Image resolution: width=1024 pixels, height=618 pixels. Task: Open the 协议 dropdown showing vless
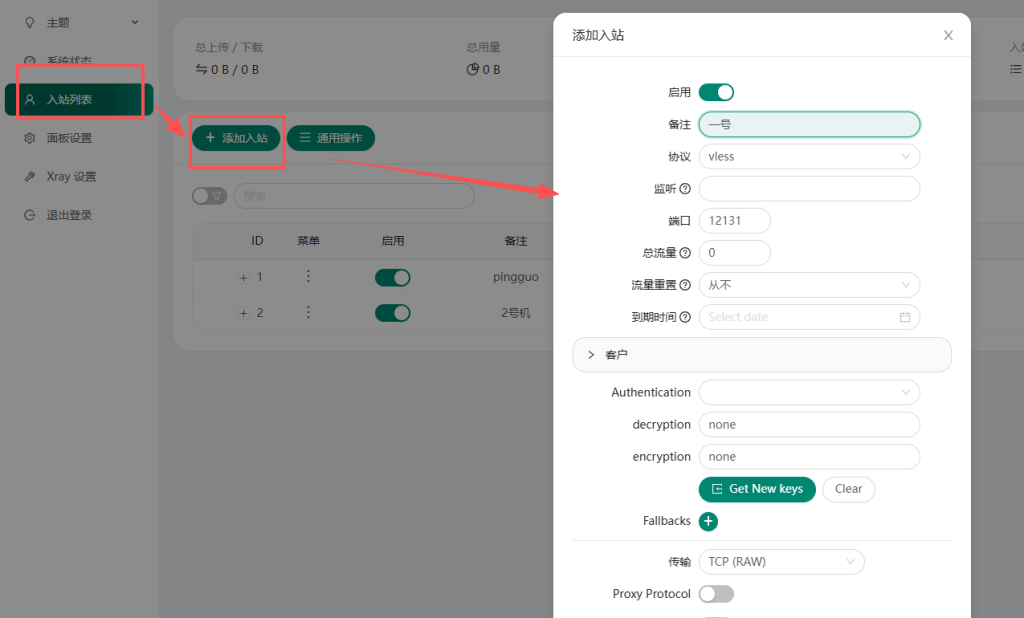[808, 156]
